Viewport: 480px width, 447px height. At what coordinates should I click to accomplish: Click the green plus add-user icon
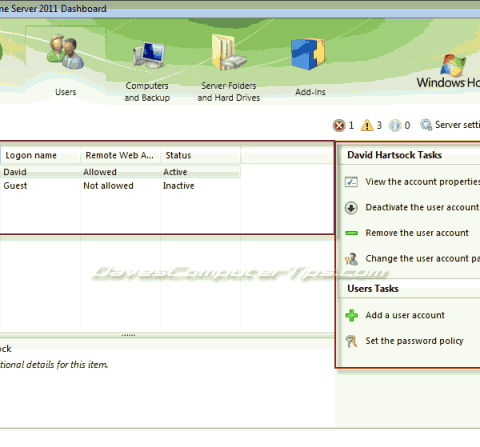[x=352, y=315]
